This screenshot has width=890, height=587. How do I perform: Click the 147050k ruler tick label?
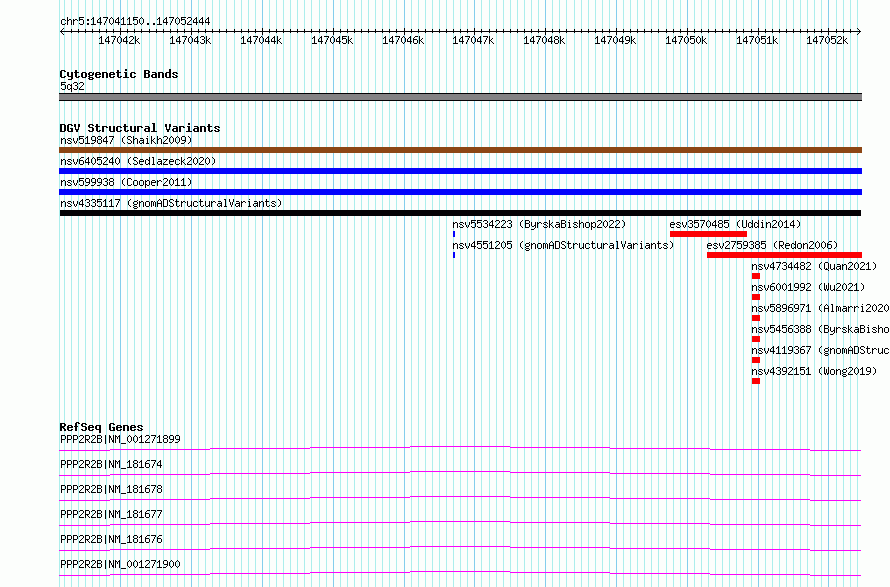click(x=686, y=40)
